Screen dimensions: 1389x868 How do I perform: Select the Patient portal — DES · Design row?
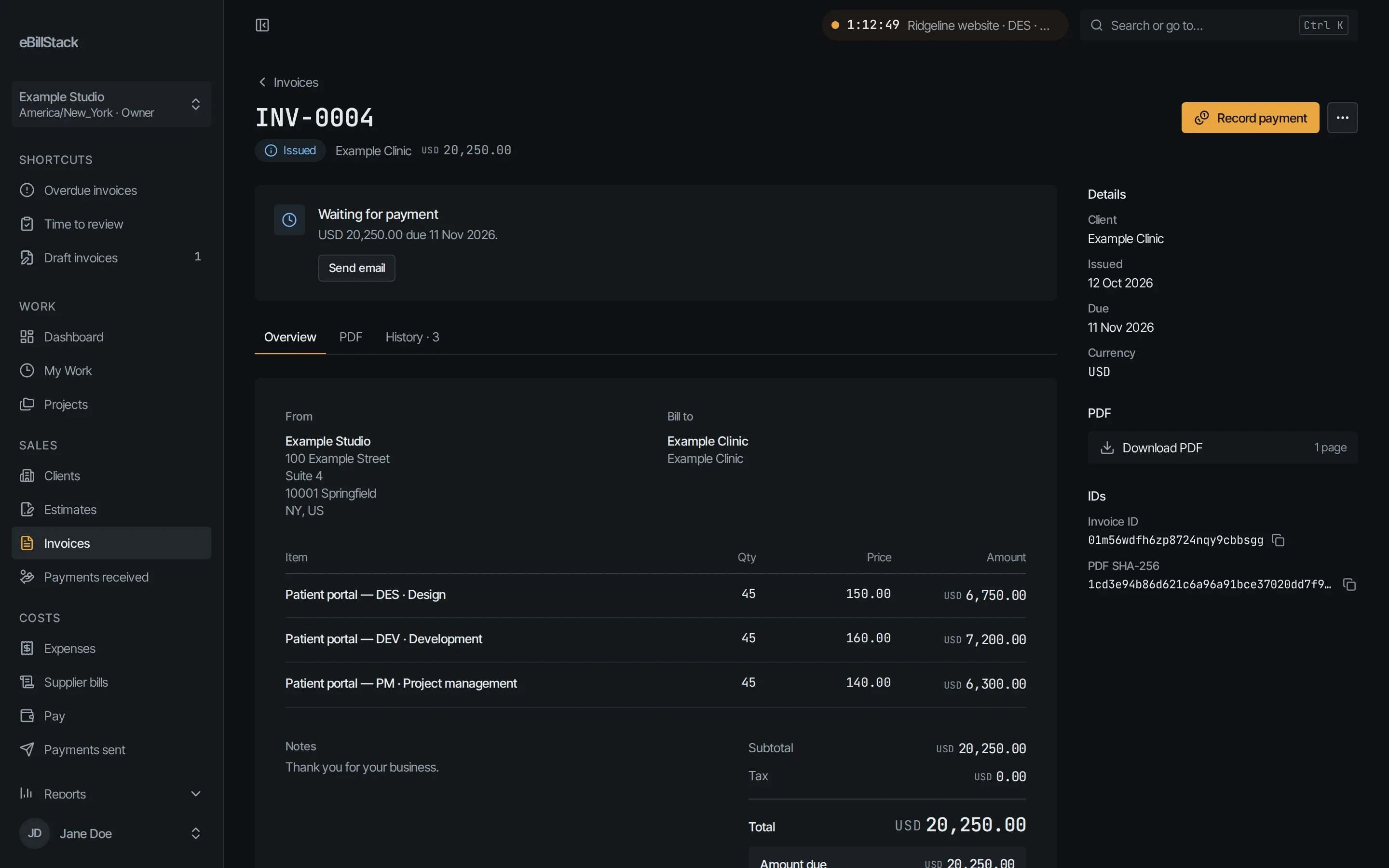[x=655, y=596]
